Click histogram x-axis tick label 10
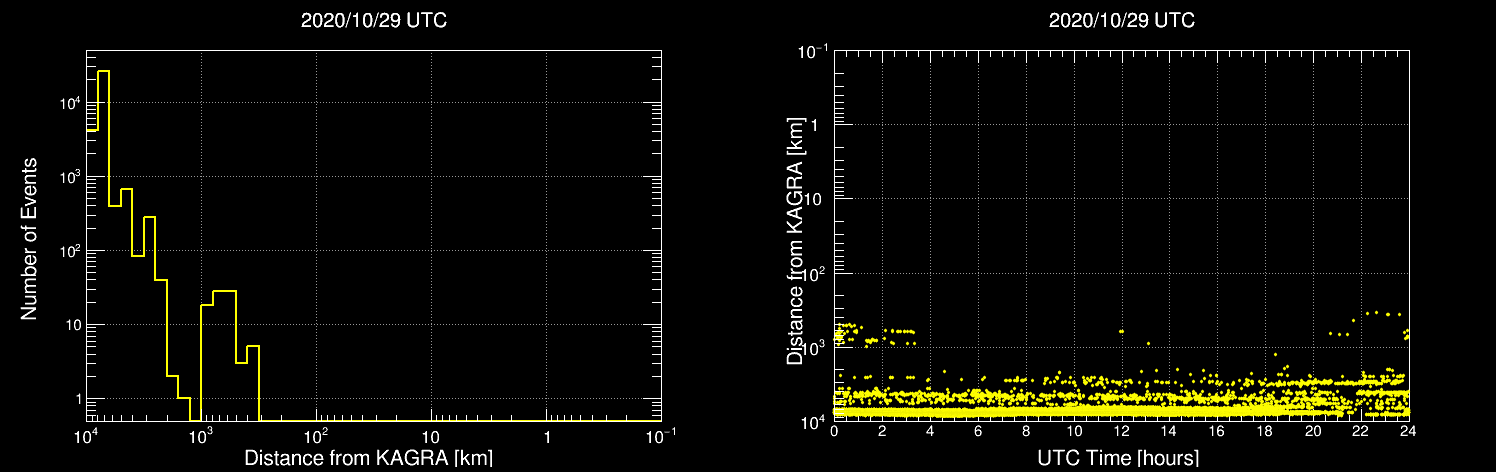 click(x=431, y=438)
